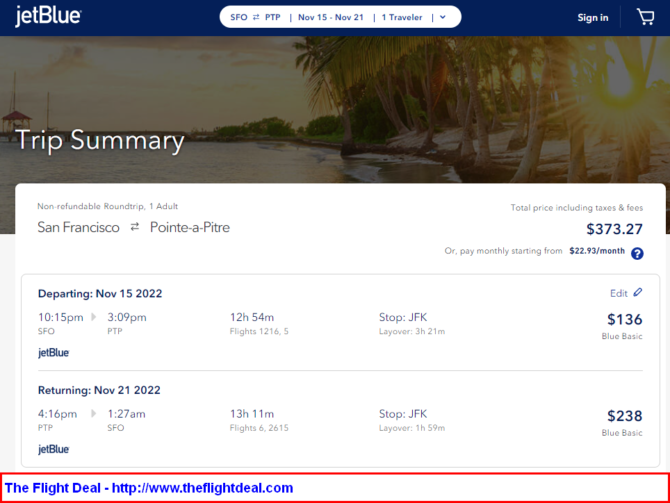Click Layover: 1h 59m text
The height and width of the screenshot is (503, 670).
pyautogui.click(x=412, y=428)
